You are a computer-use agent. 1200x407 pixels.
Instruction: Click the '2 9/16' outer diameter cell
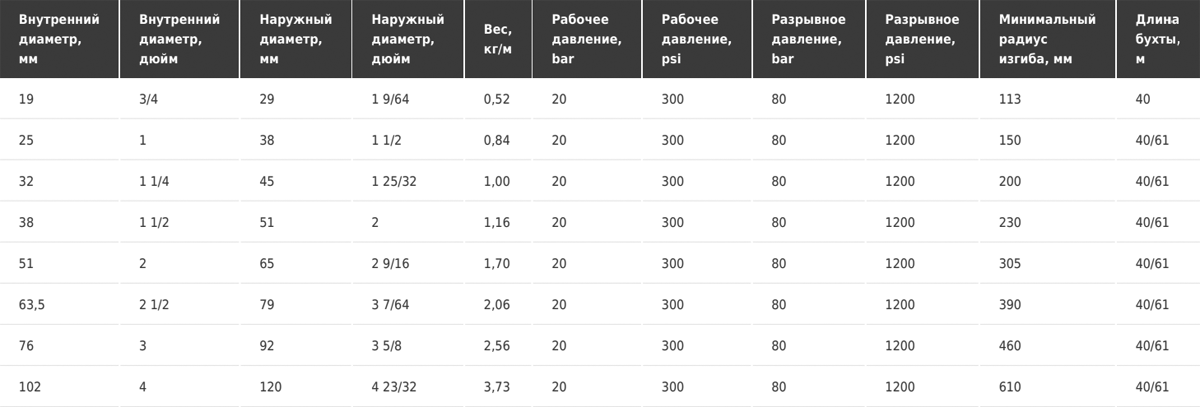click(390, 263)
